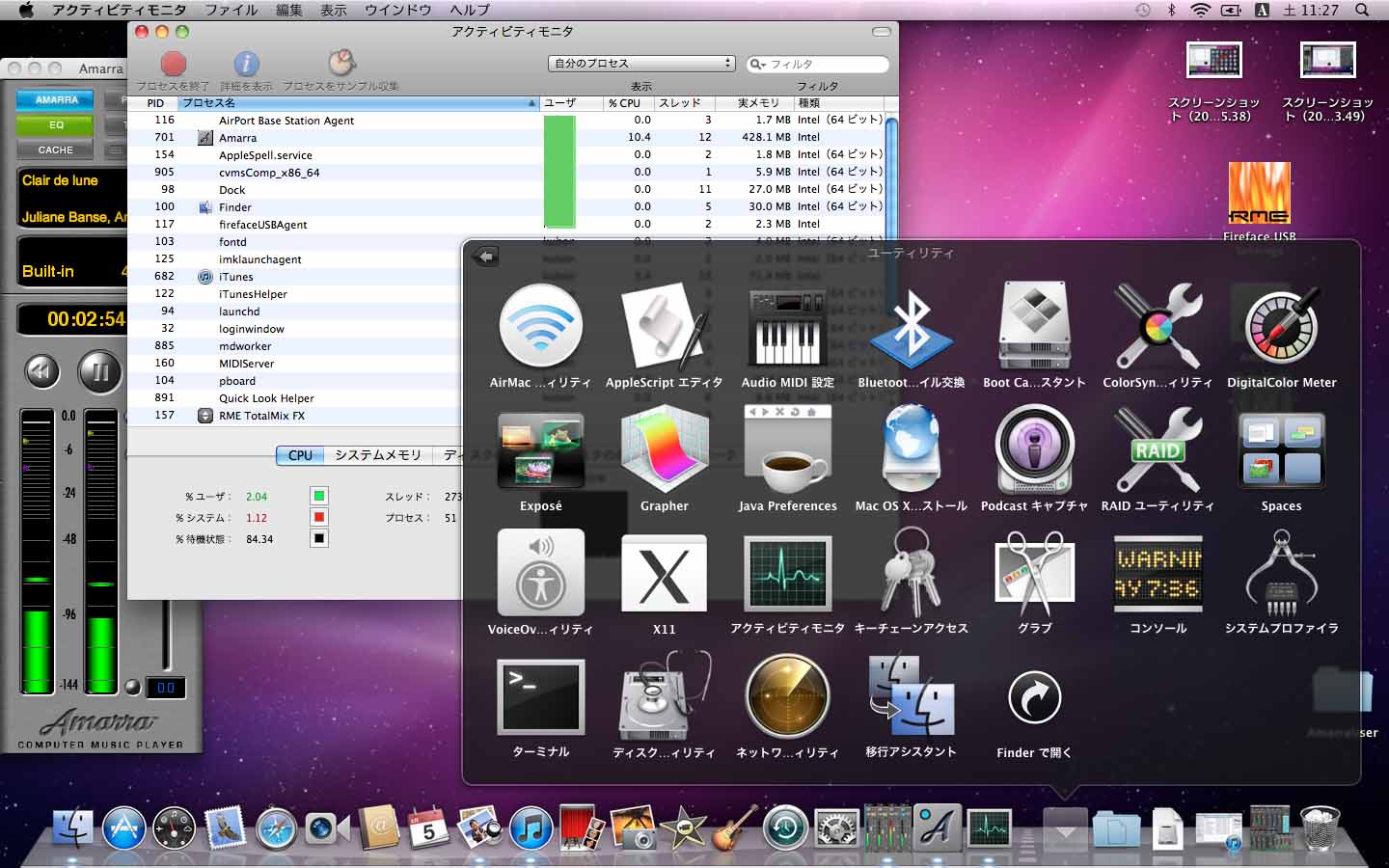Open the Console (コンソール) utility icon
Viewport: 1389px width, 868px height.
pyautogui.click(x=1157, y=573)
